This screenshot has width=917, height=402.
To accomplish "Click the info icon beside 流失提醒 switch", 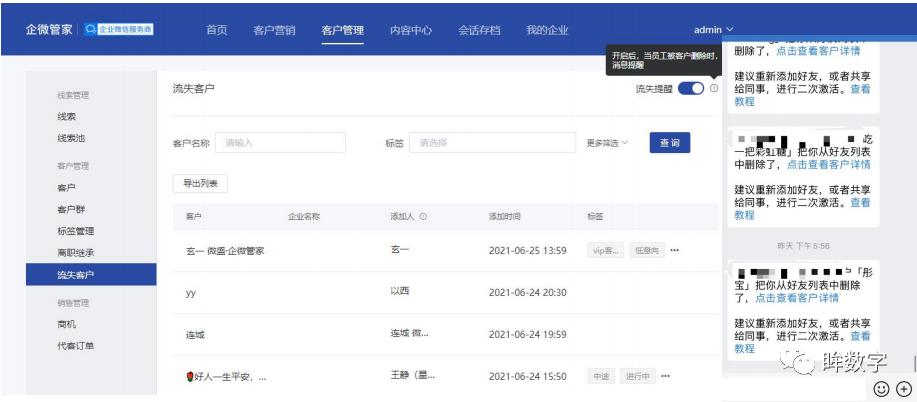I will (x=714, y=88).
